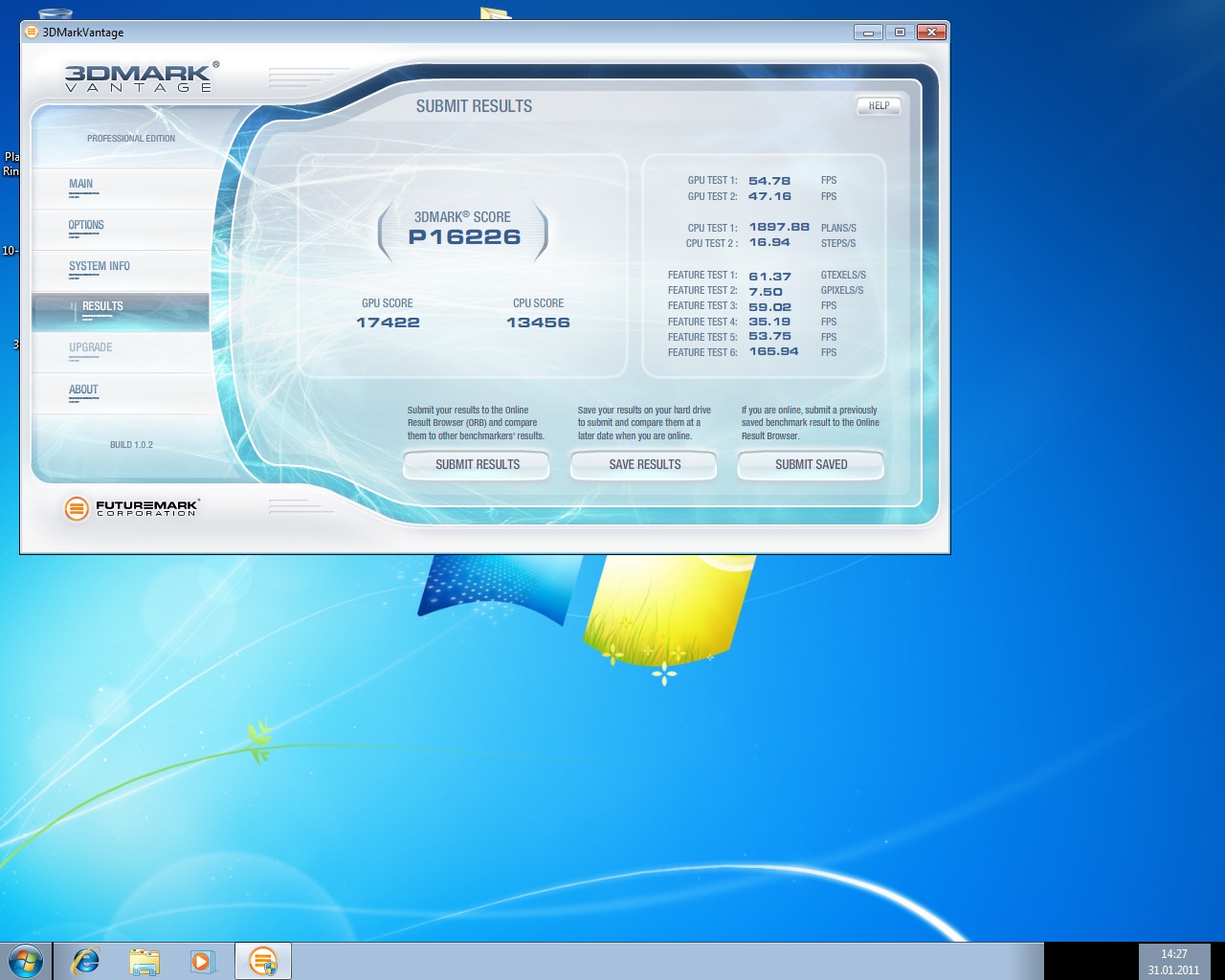The width and height of the screenshot is (1225, 980).
Task: Select the RESULTS sidebar item
Action: click(121, 312)
